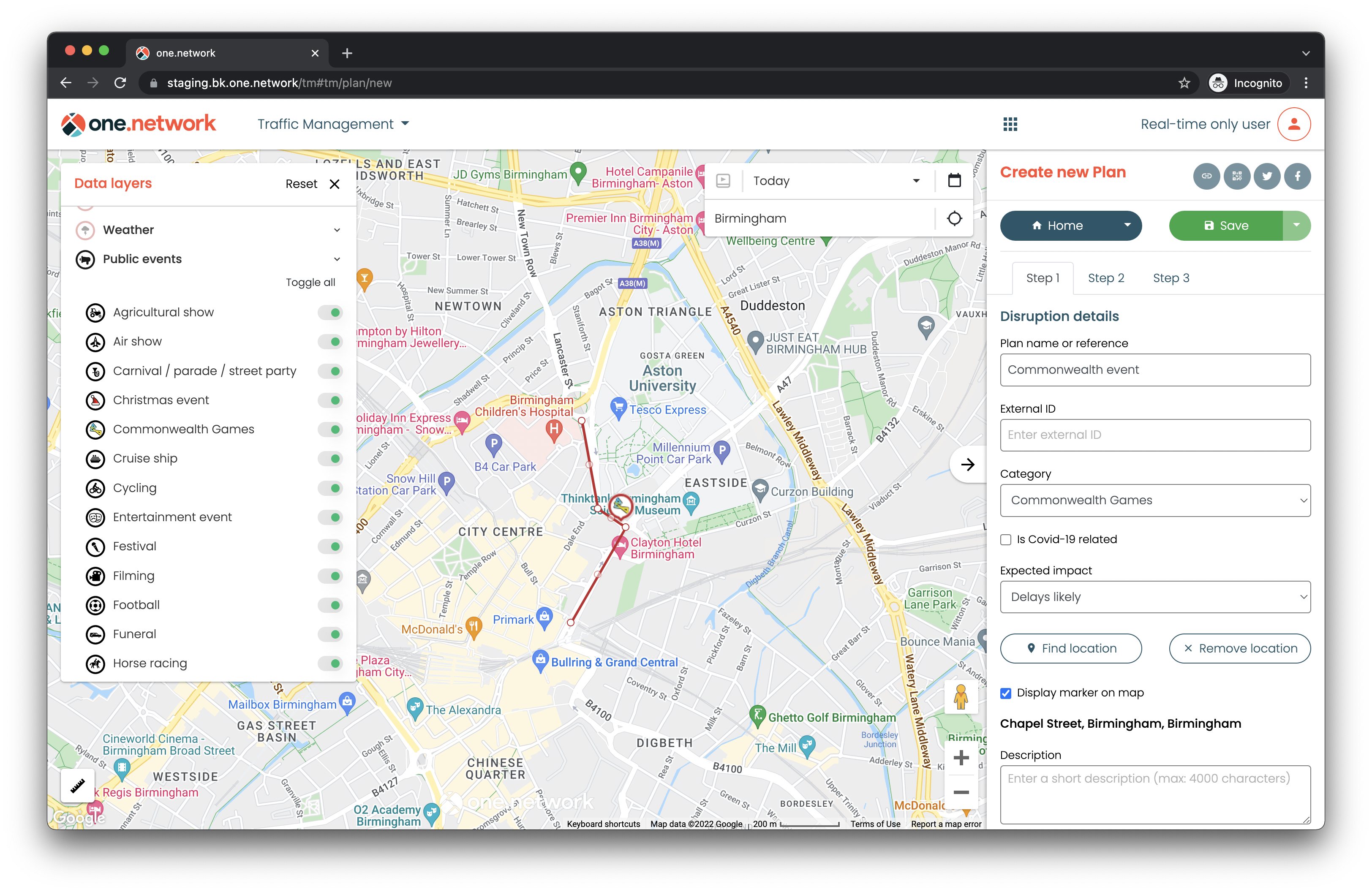Zoom in on the map
Image resolution: width=1372 pixels, height=892 pixels.
(961, 758)
